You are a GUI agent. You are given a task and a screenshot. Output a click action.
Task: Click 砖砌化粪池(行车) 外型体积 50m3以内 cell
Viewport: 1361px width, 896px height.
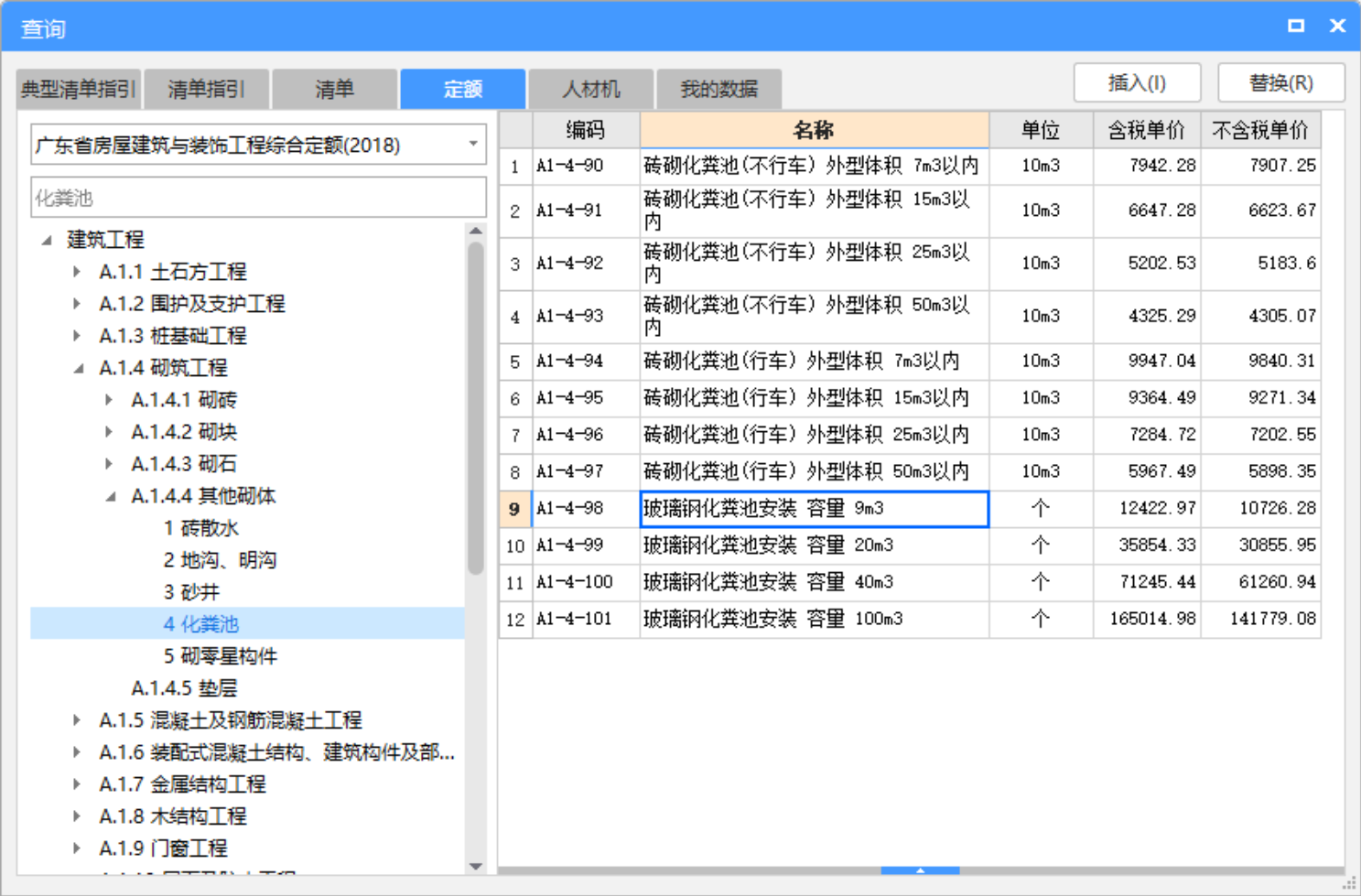[815, 471]
